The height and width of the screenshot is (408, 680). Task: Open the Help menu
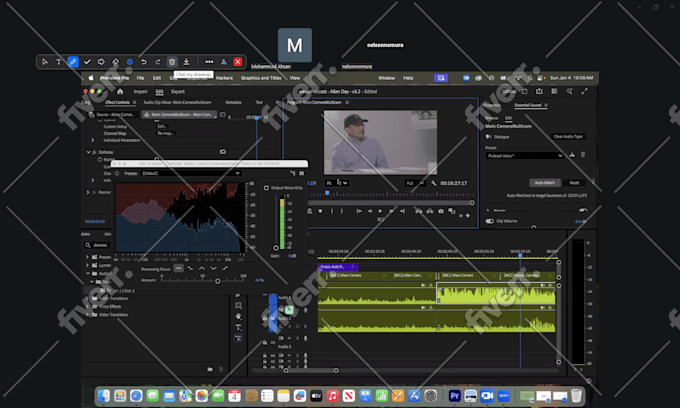(408, 78)
